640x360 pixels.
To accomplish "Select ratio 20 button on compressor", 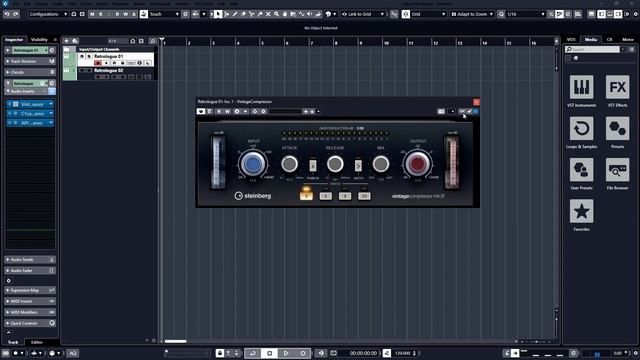I will 364,196.
